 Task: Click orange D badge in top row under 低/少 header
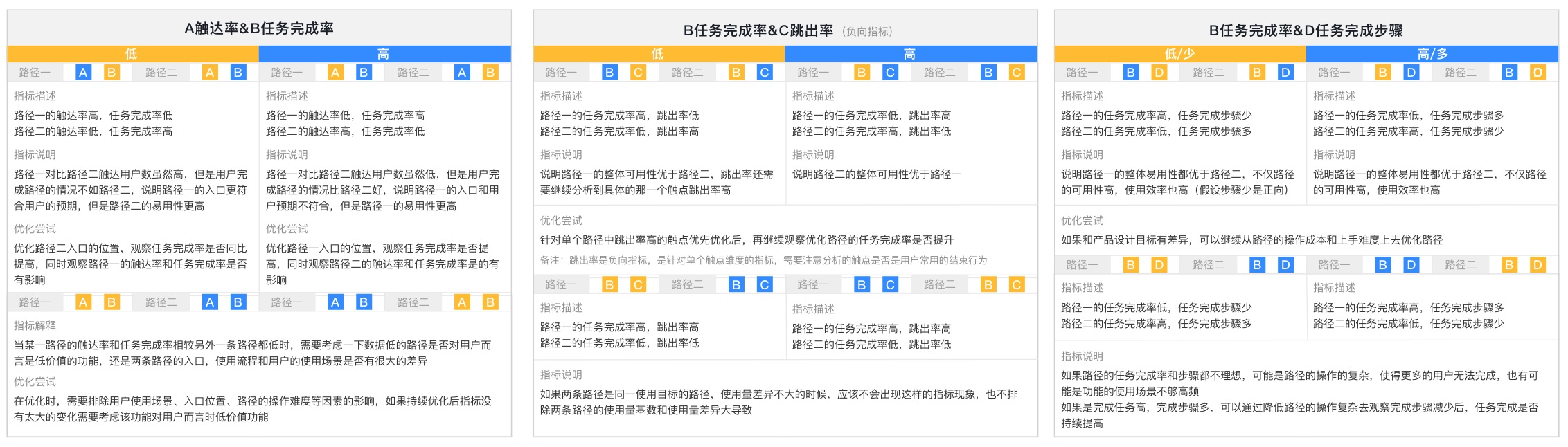(x=1159, y=73)
